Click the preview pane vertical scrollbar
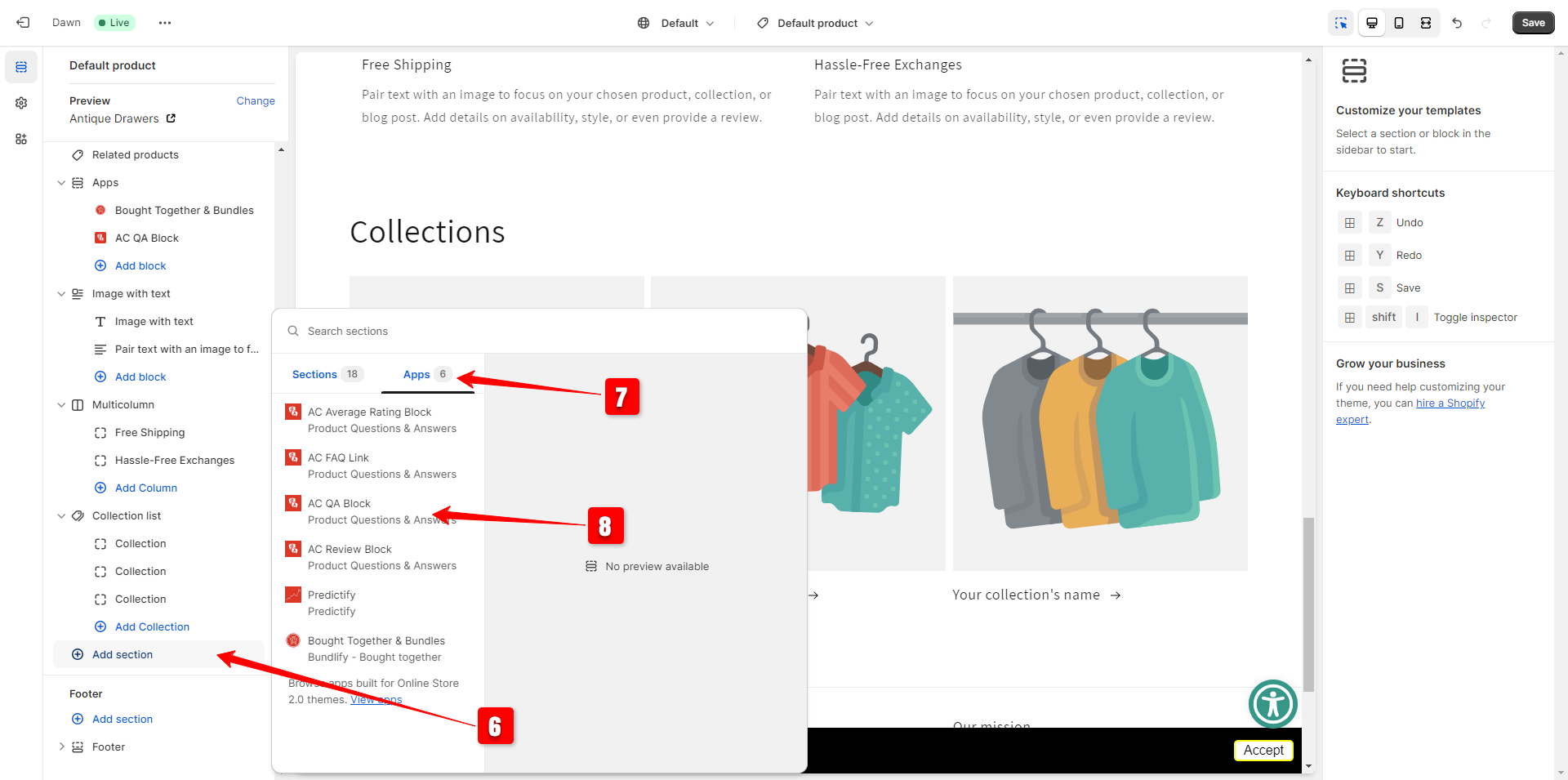Viewport: 1568px width, 780px height. [1309, 604]
